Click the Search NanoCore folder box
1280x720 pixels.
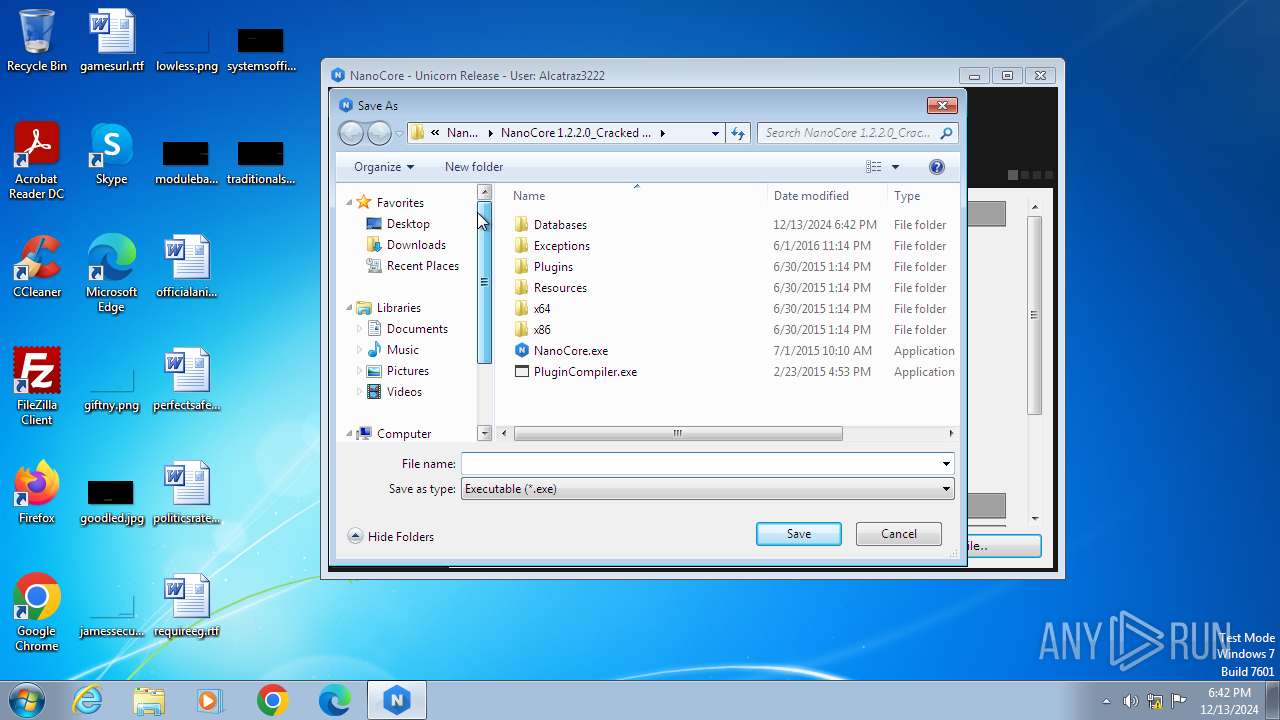(x=848, y=133)
